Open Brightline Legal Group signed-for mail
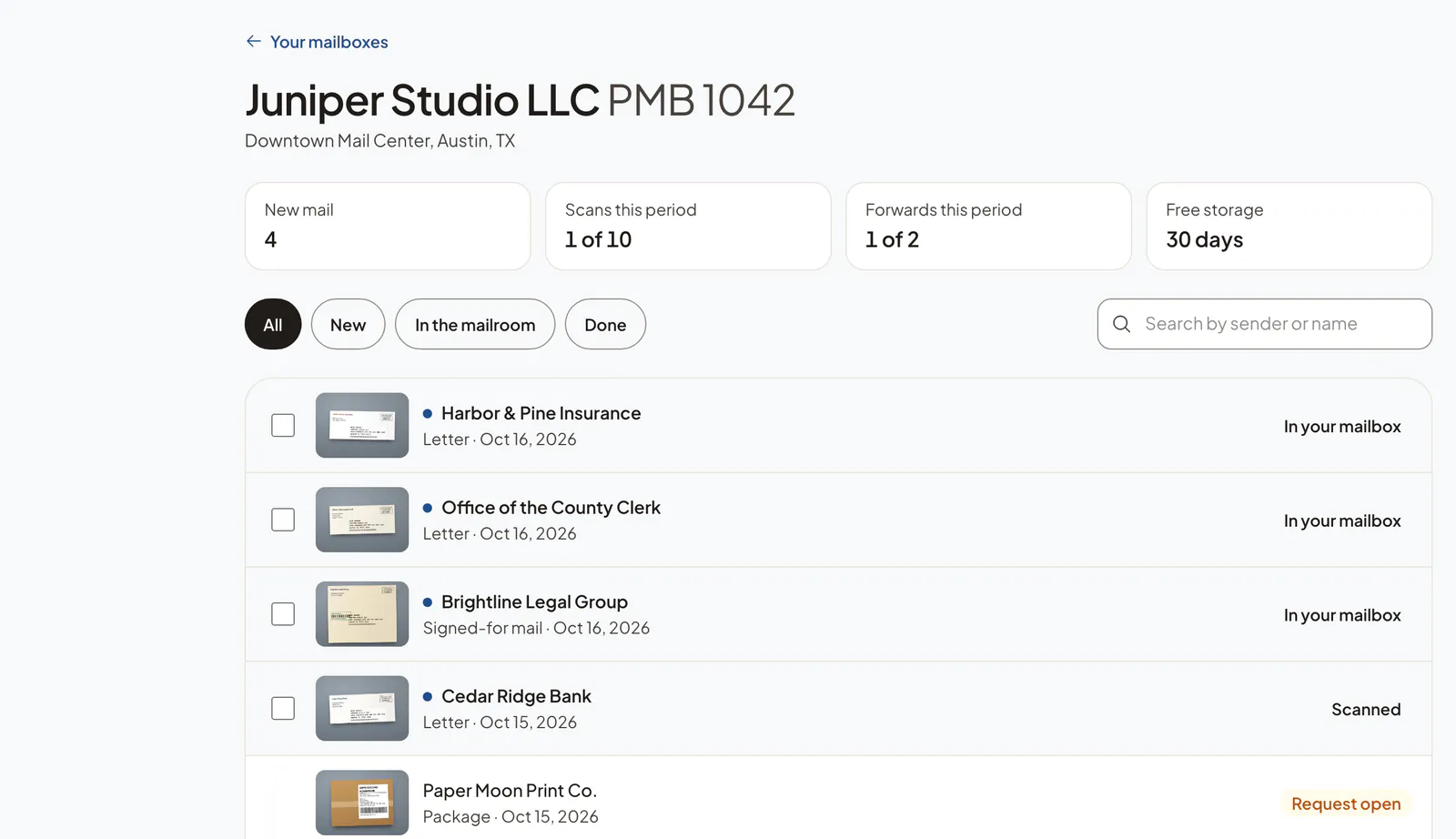The image size is (1456, 839). coord(838,614)
